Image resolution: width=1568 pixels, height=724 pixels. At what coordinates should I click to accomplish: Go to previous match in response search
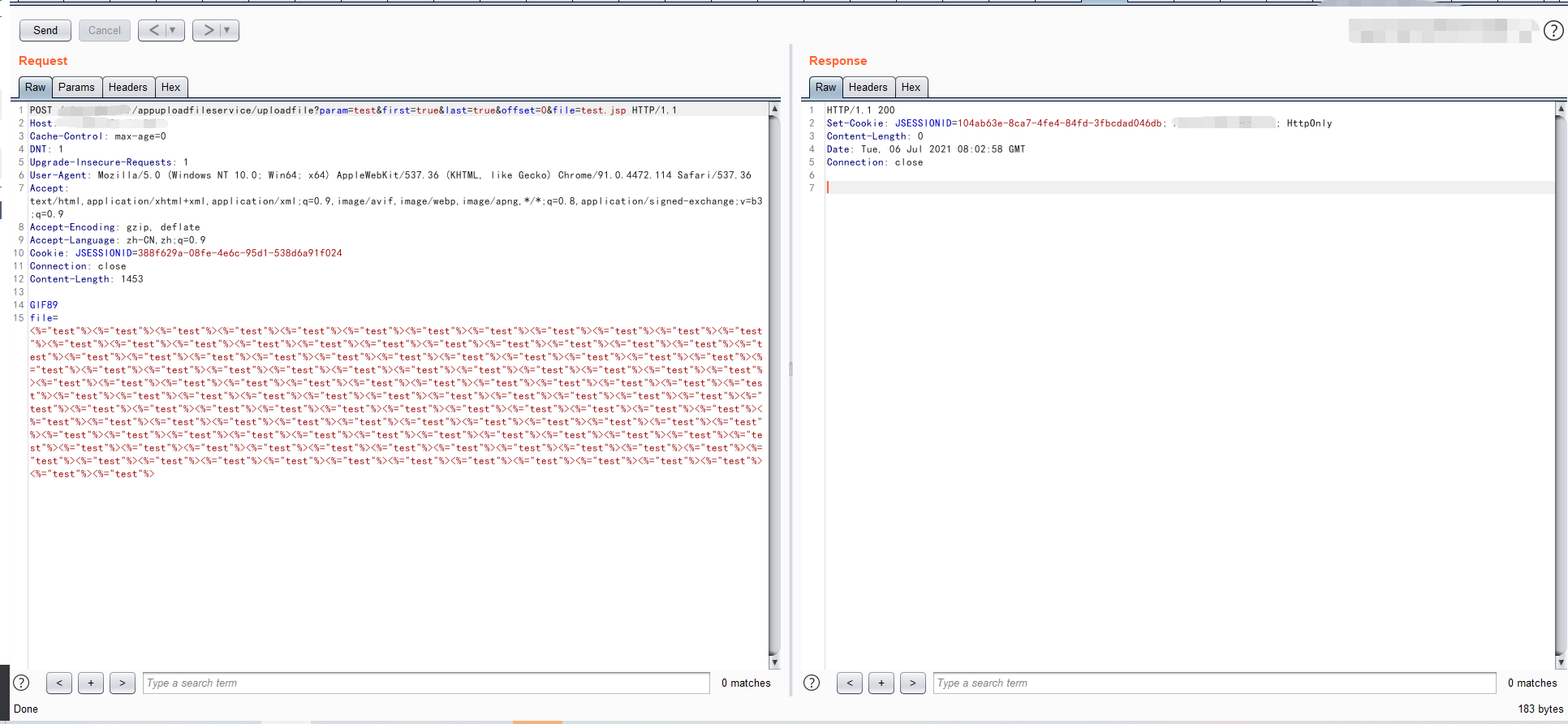pos(850,683)
